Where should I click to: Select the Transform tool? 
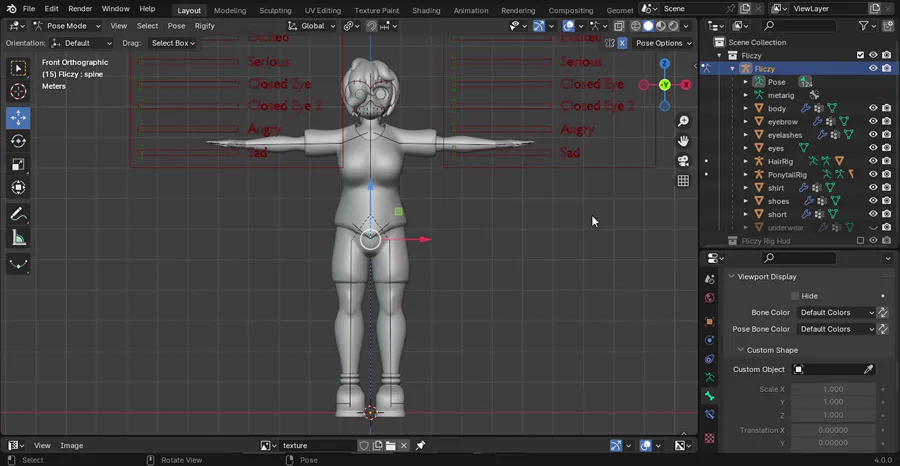18,188
